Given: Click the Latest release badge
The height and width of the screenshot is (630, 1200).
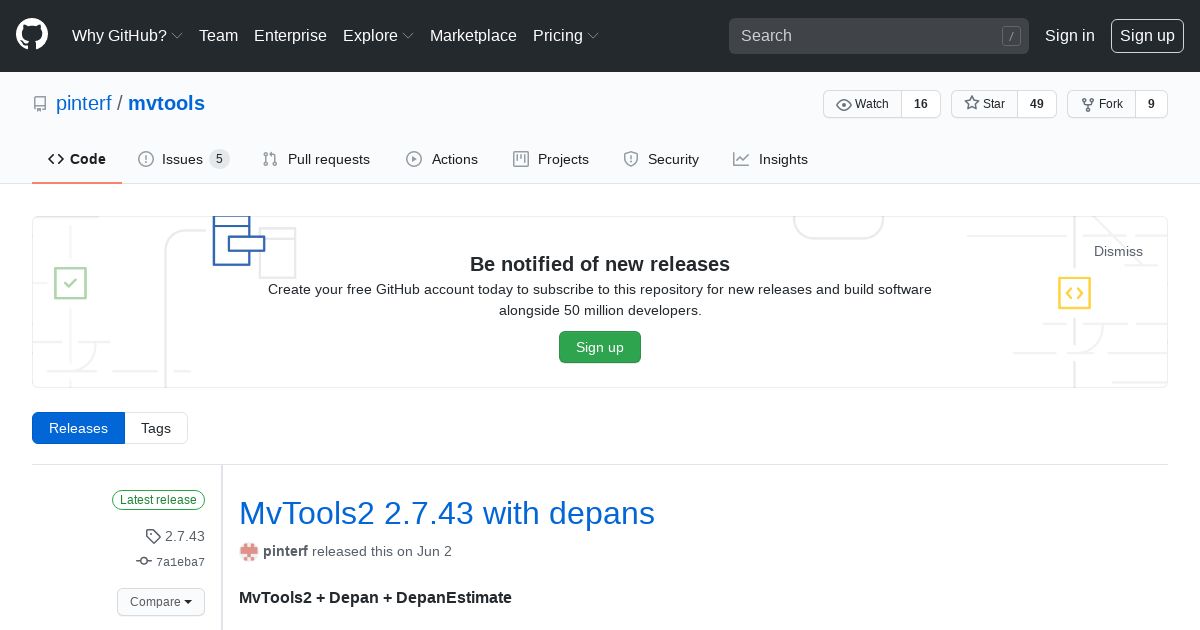Looking at the screenshot, I should click(158, 500).
